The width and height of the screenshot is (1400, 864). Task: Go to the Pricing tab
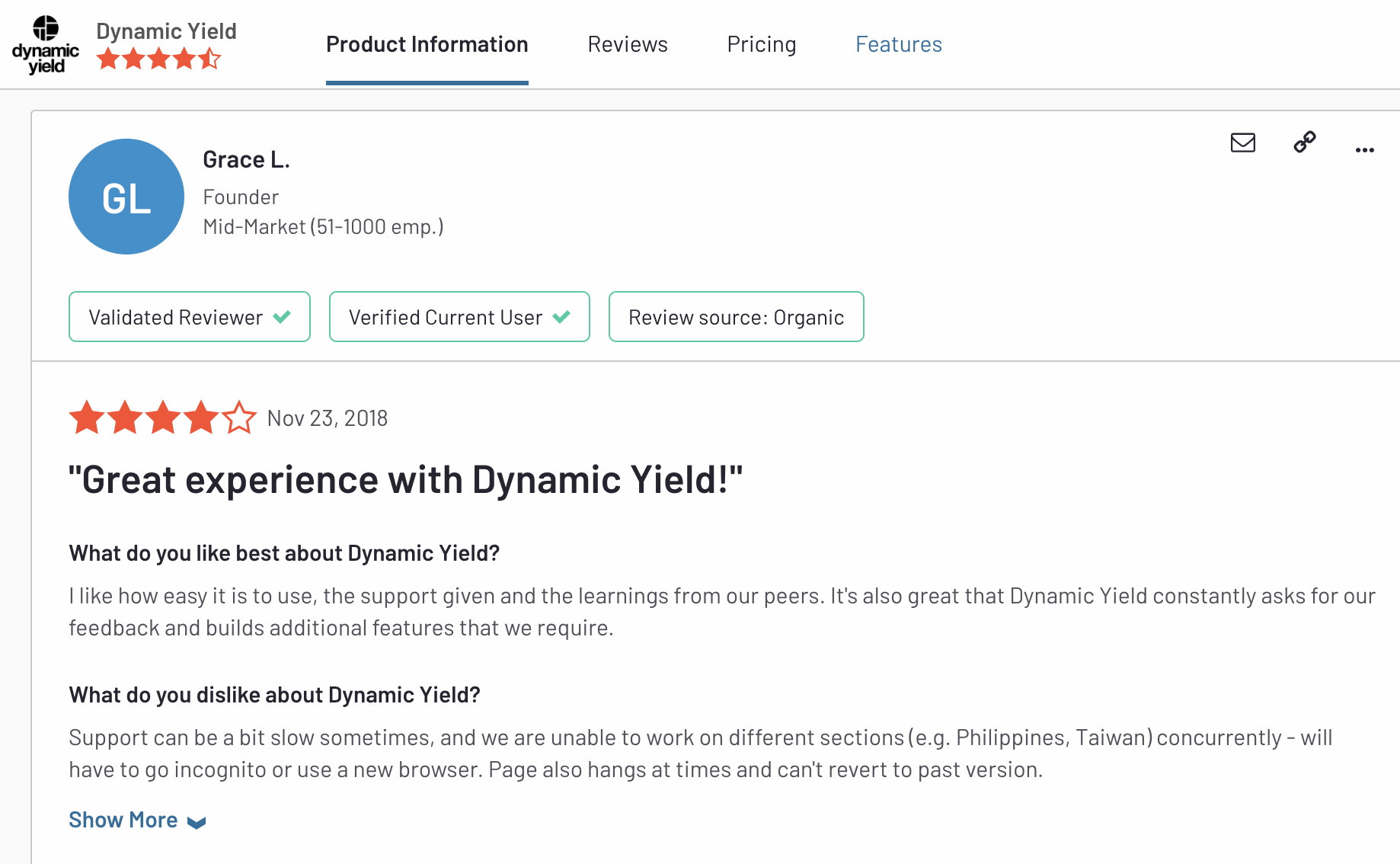tap(762, 44)
